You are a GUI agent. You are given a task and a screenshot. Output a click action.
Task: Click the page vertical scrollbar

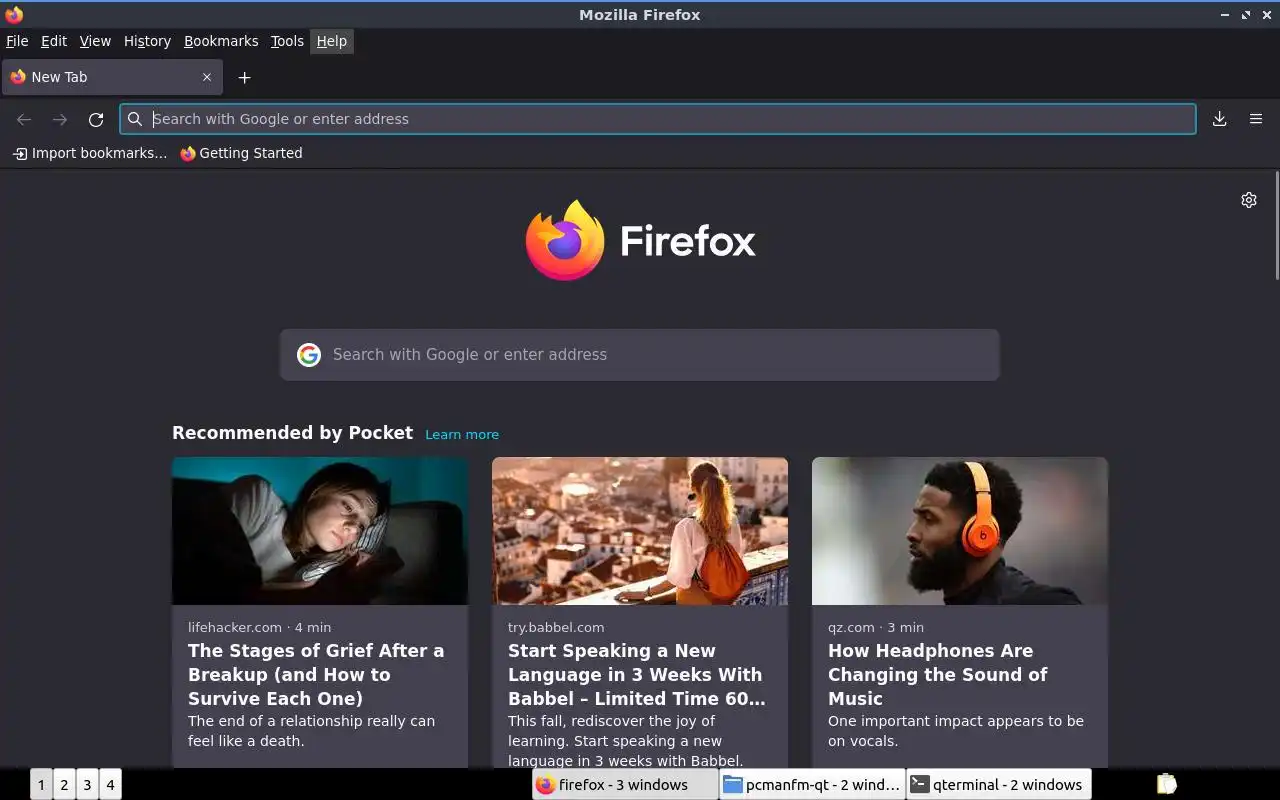pos(1276,226)
